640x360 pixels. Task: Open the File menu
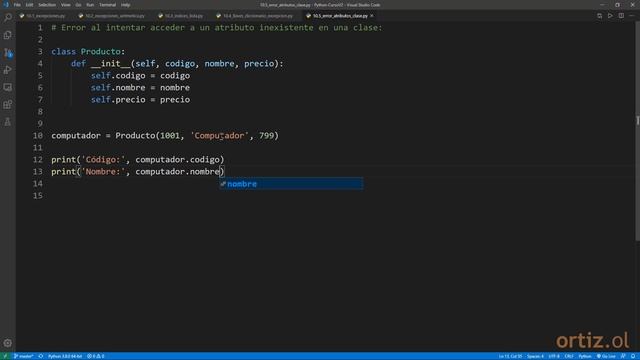click(17, 5)
